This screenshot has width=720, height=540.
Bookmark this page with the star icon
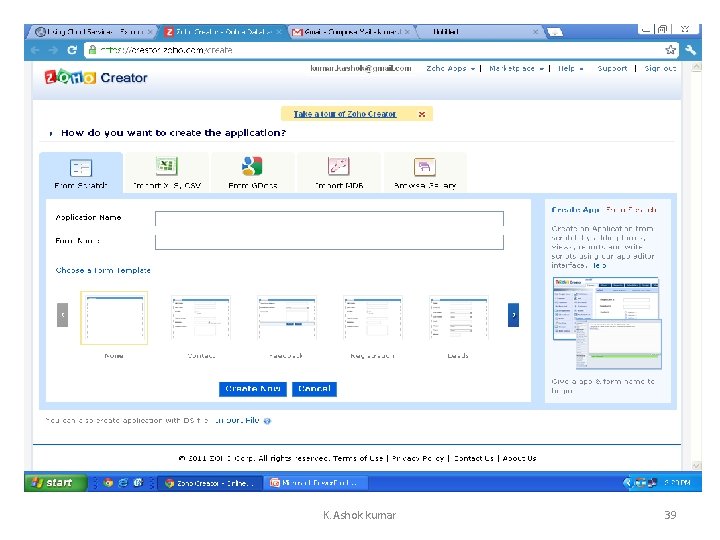[x=670, y=50]
